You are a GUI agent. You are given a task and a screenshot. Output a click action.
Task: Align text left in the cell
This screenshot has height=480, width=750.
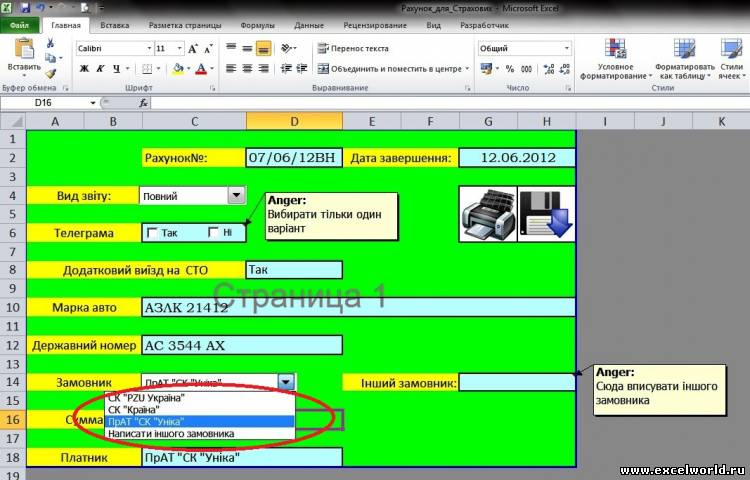tap(231, 69)
